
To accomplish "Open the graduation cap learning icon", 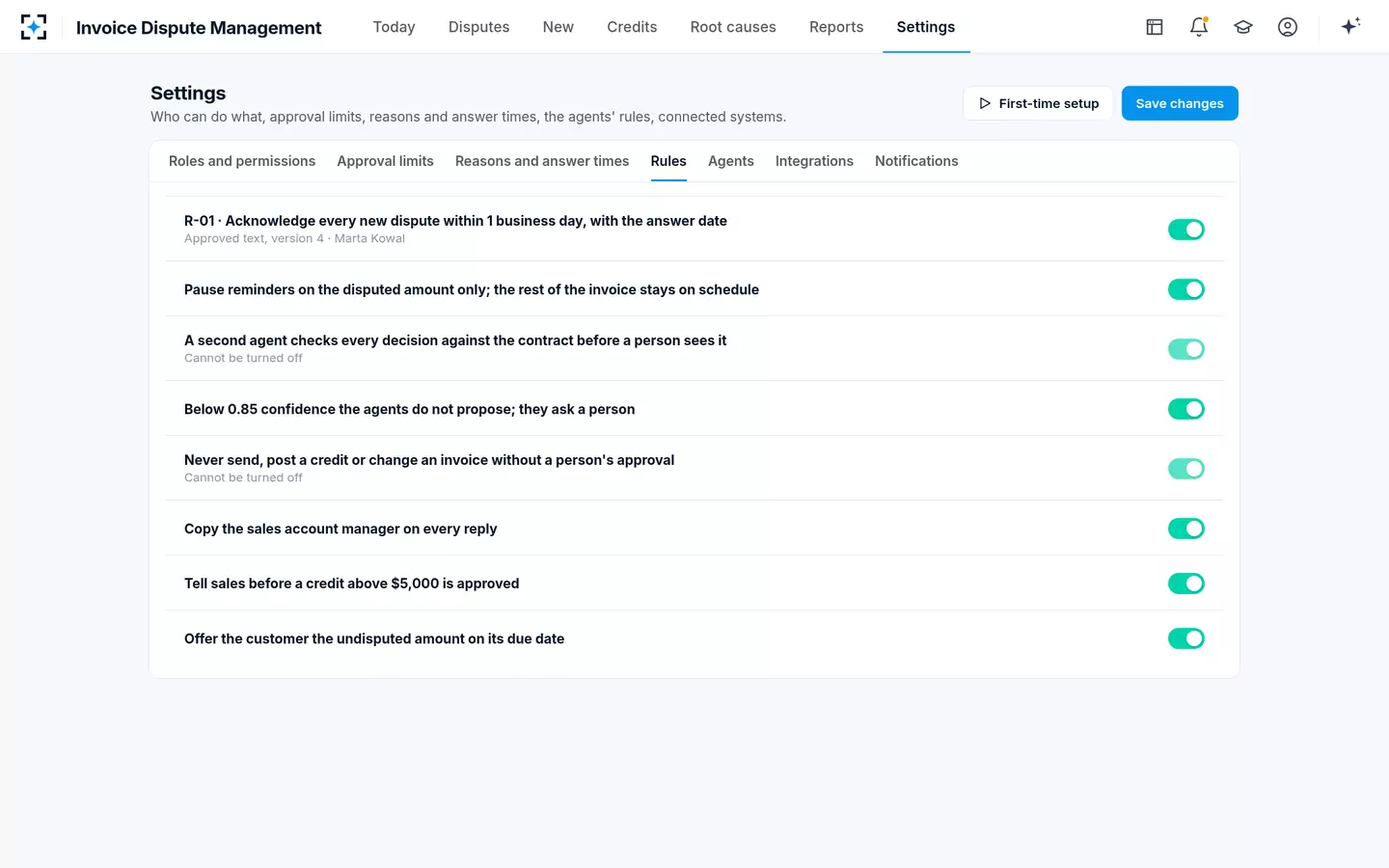I will [1243, 27].
